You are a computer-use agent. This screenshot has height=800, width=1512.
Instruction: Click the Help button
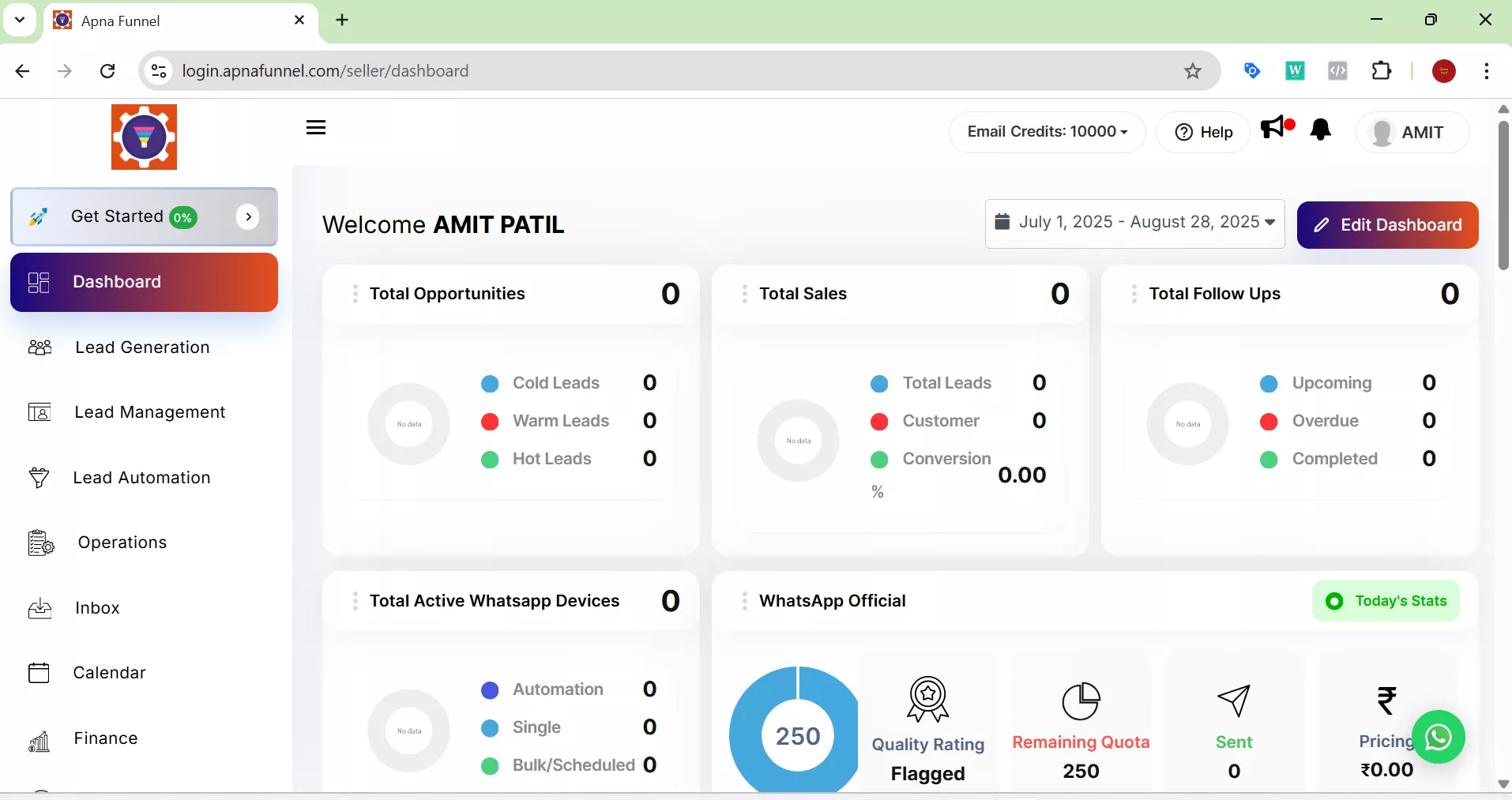click(1203, 132)
